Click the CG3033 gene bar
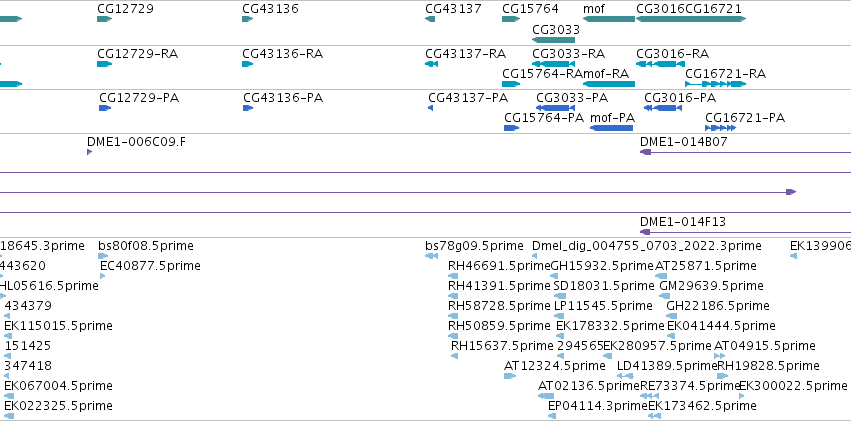The height and width of the screenshot is (421, 851). 553,40
